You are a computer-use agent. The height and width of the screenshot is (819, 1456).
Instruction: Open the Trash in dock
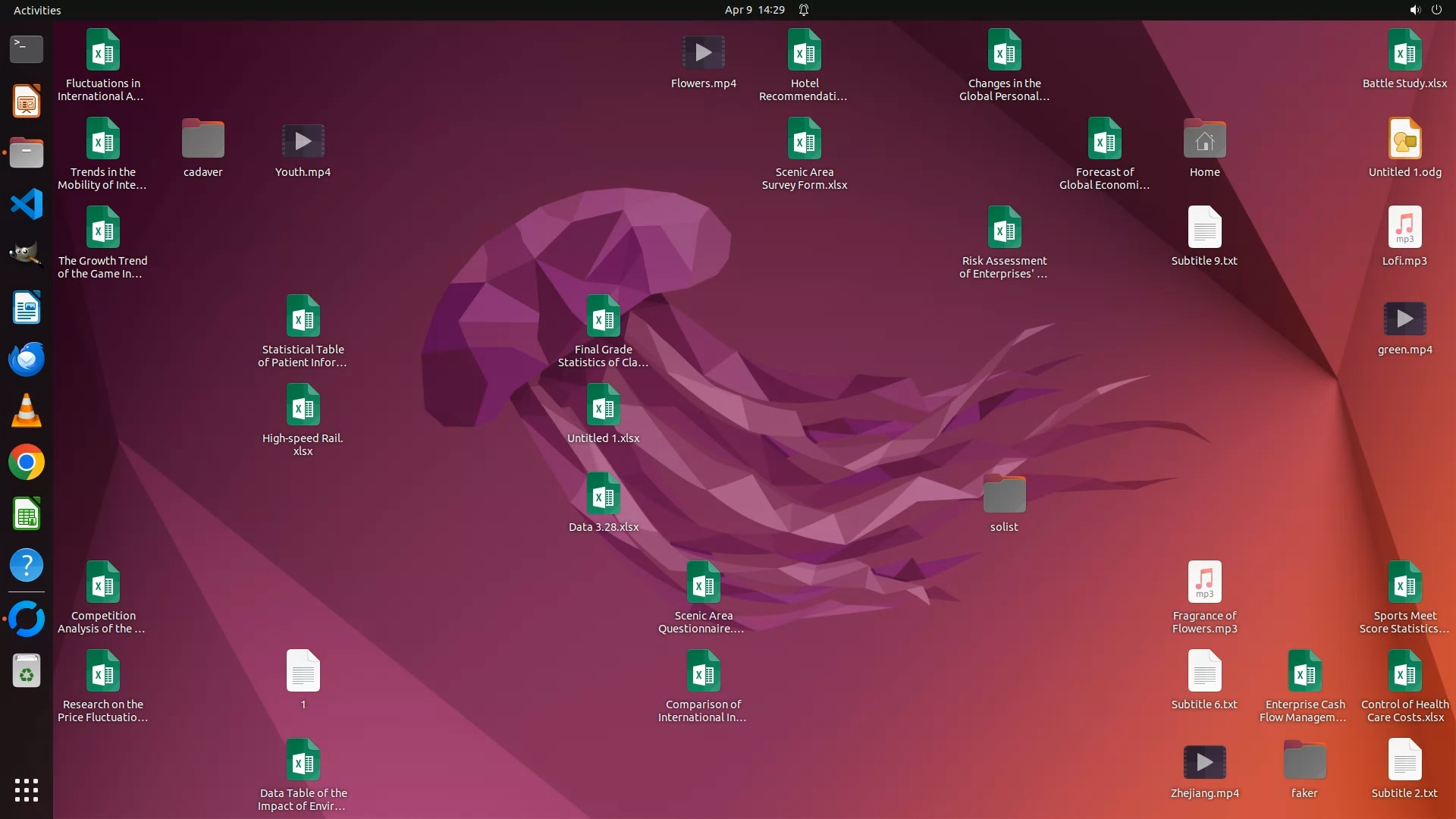click(27, 672)
